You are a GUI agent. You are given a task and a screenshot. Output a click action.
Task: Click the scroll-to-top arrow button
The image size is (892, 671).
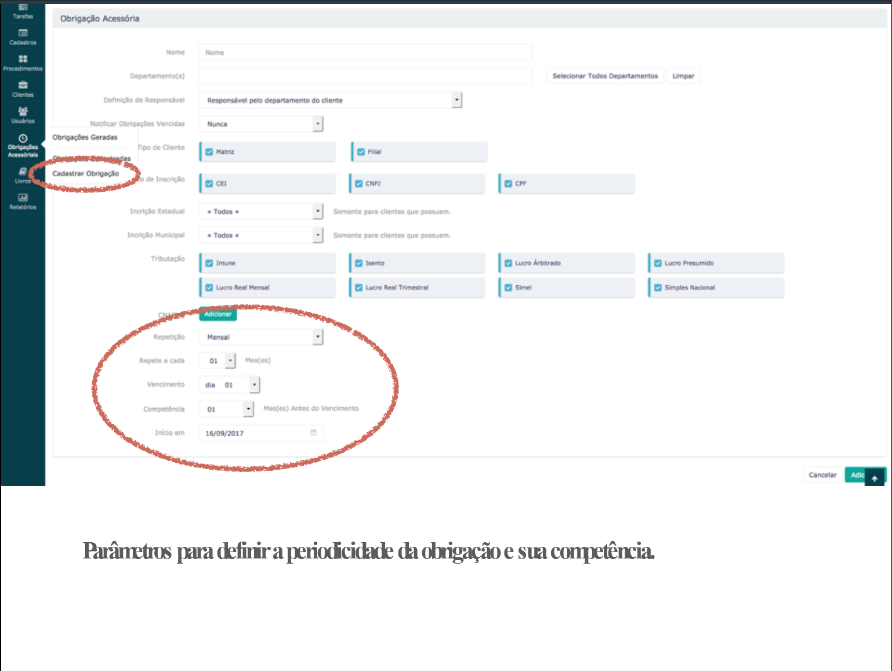pos(874,478)
